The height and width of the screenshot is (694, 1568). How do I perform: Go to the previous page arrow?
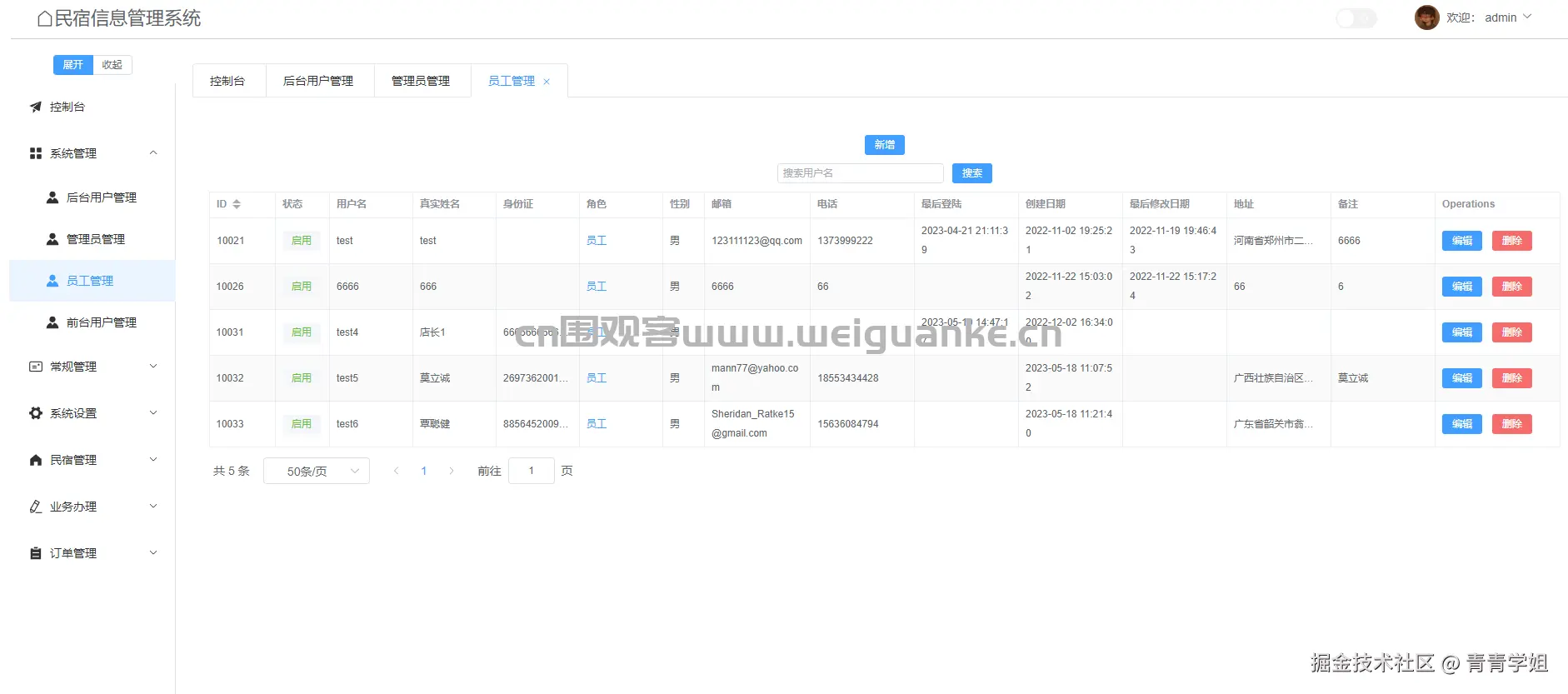click(397, 471)
